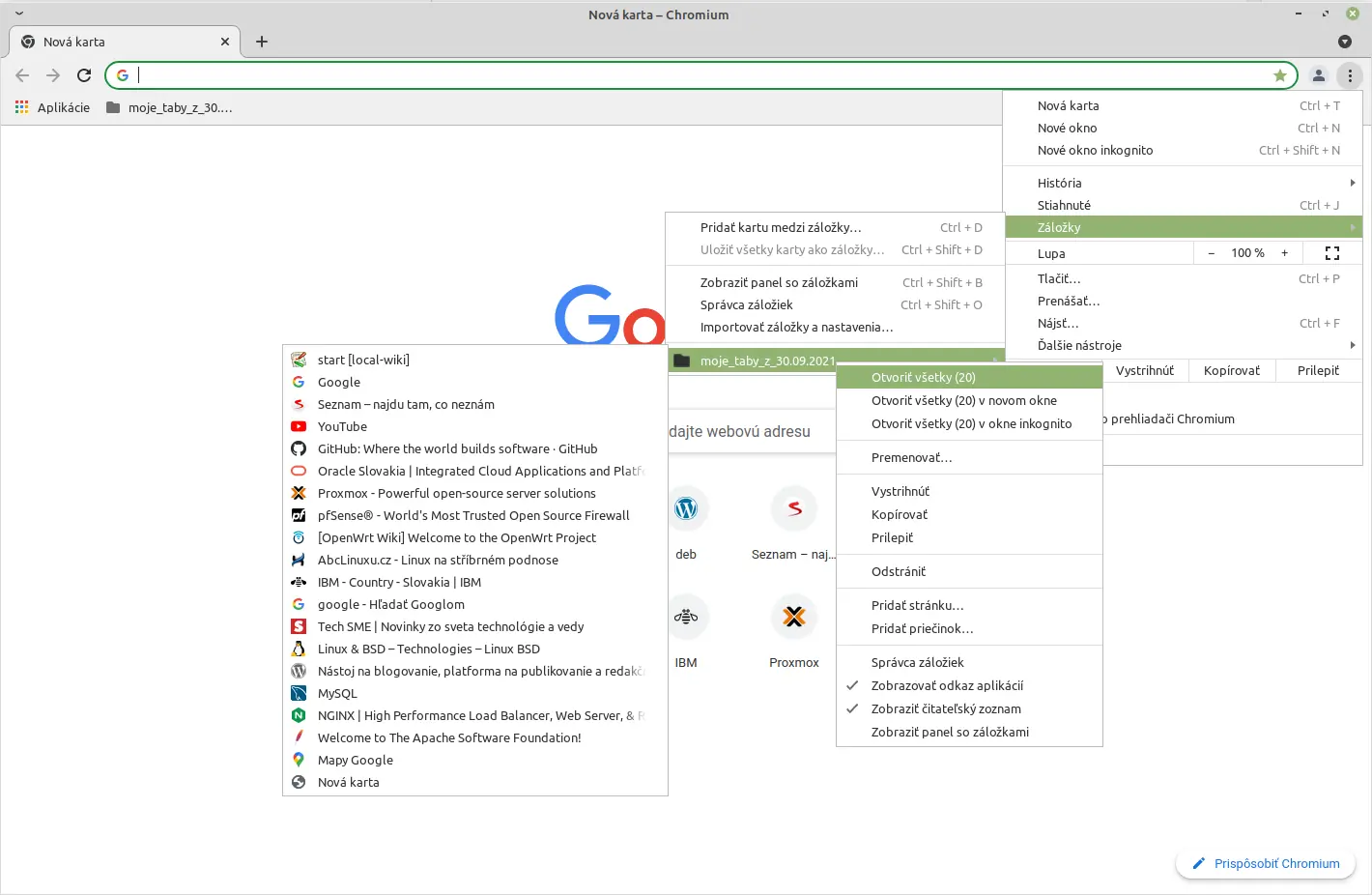Reload the page with the refresh icon
Screen dimensions: 1372x895
pyautogui.click(x=84, y=75)
